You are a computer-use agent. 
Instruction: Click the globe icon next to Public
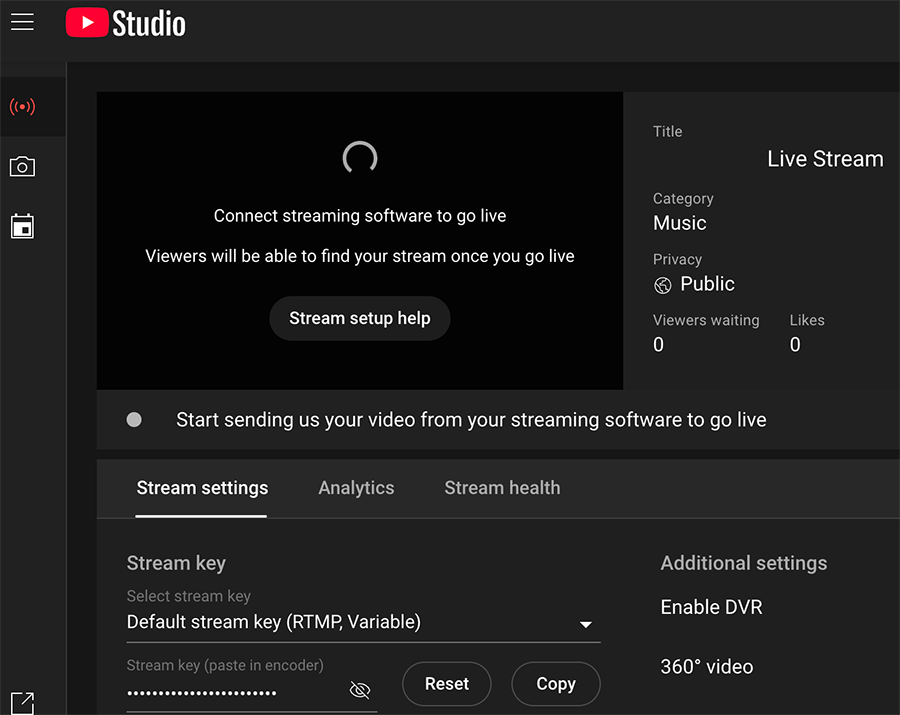click(x=663, y=285)
